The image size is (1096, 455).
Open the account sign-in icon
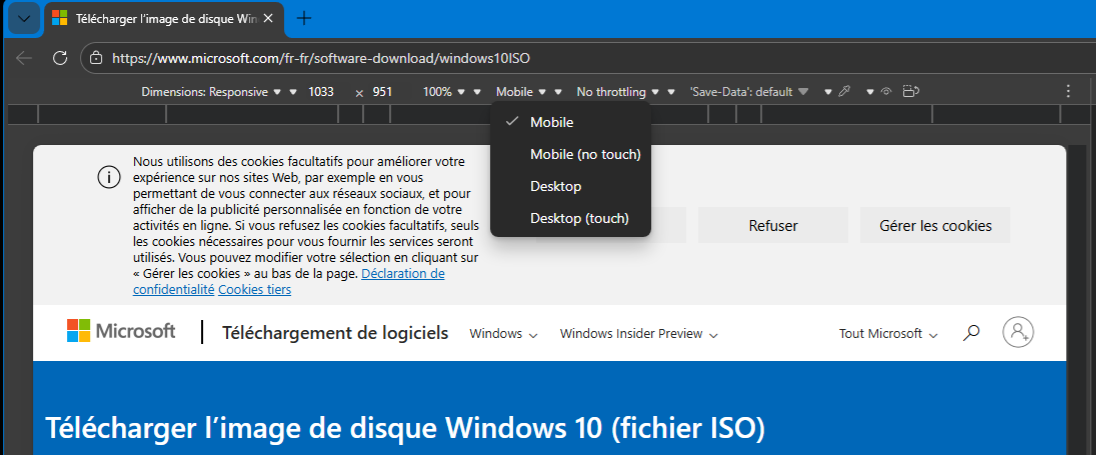tap(1018, 332)
